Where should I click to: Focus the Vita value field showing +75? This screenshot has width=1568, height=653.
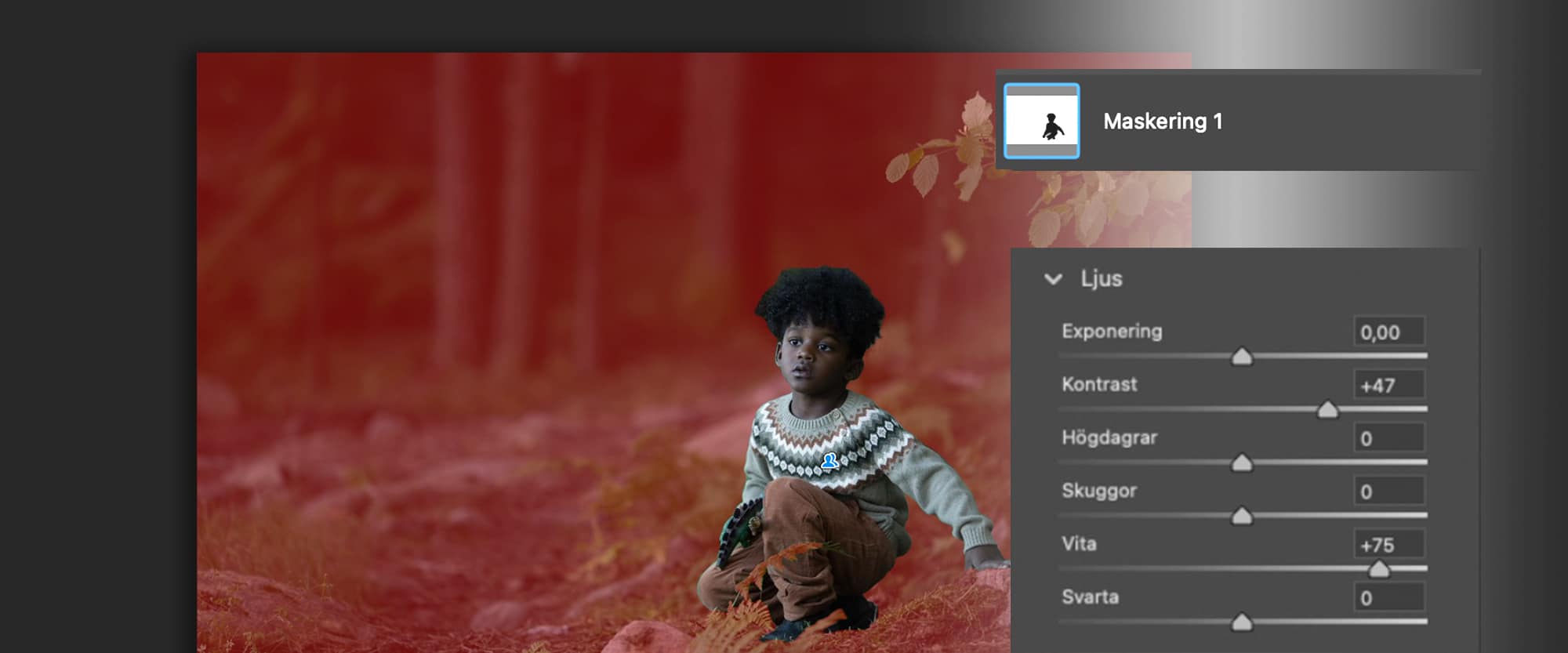(x=1388, y=545)
